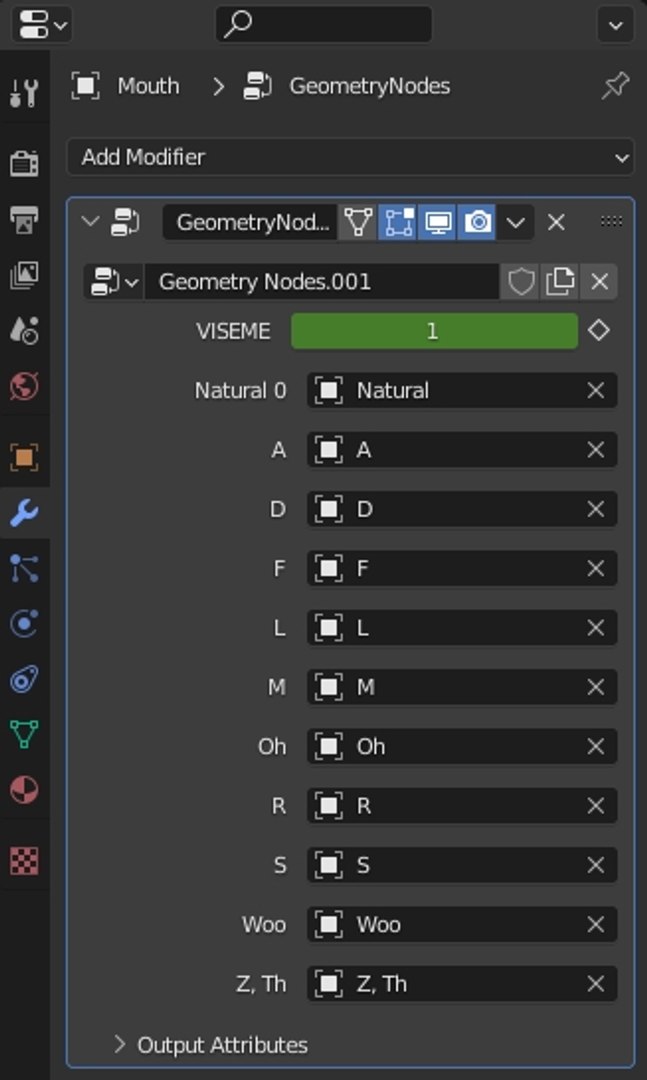Open the Physics properties tab
The height and width of the screenshot is (1080, 647).
pyautogui.click(x=24, y=624)
